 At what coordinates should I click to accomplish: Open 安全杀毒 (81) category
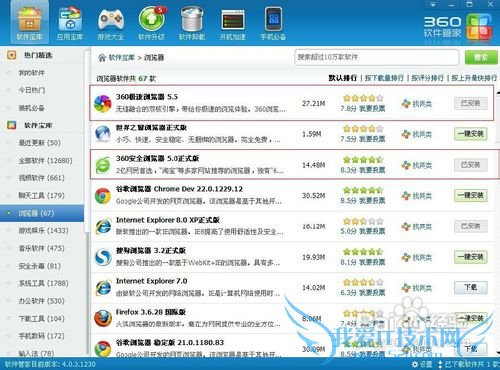pos(39,266)
